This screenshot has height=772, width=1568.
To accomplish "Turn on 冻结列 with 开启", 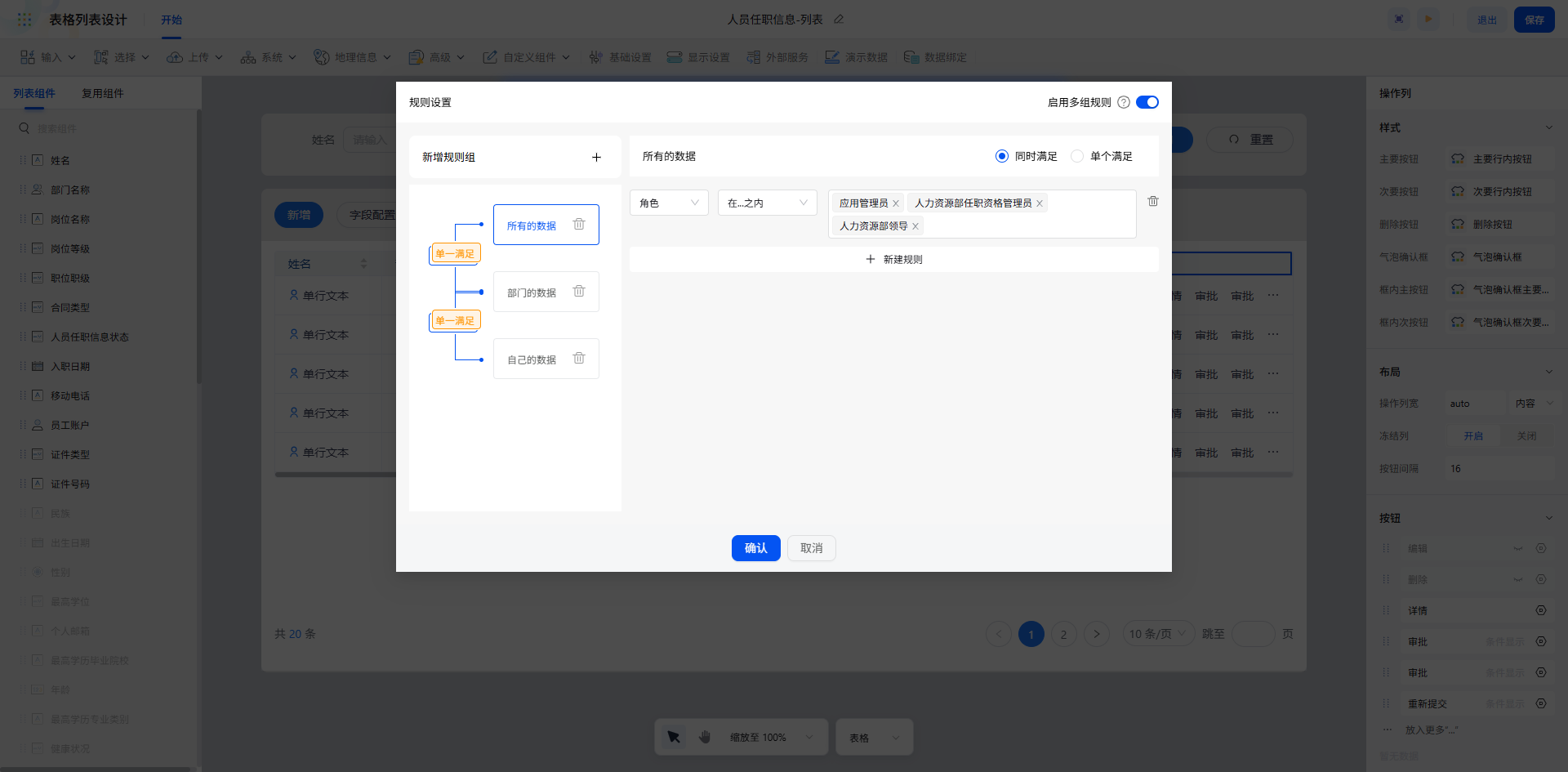I will [x=1473, y=436].
